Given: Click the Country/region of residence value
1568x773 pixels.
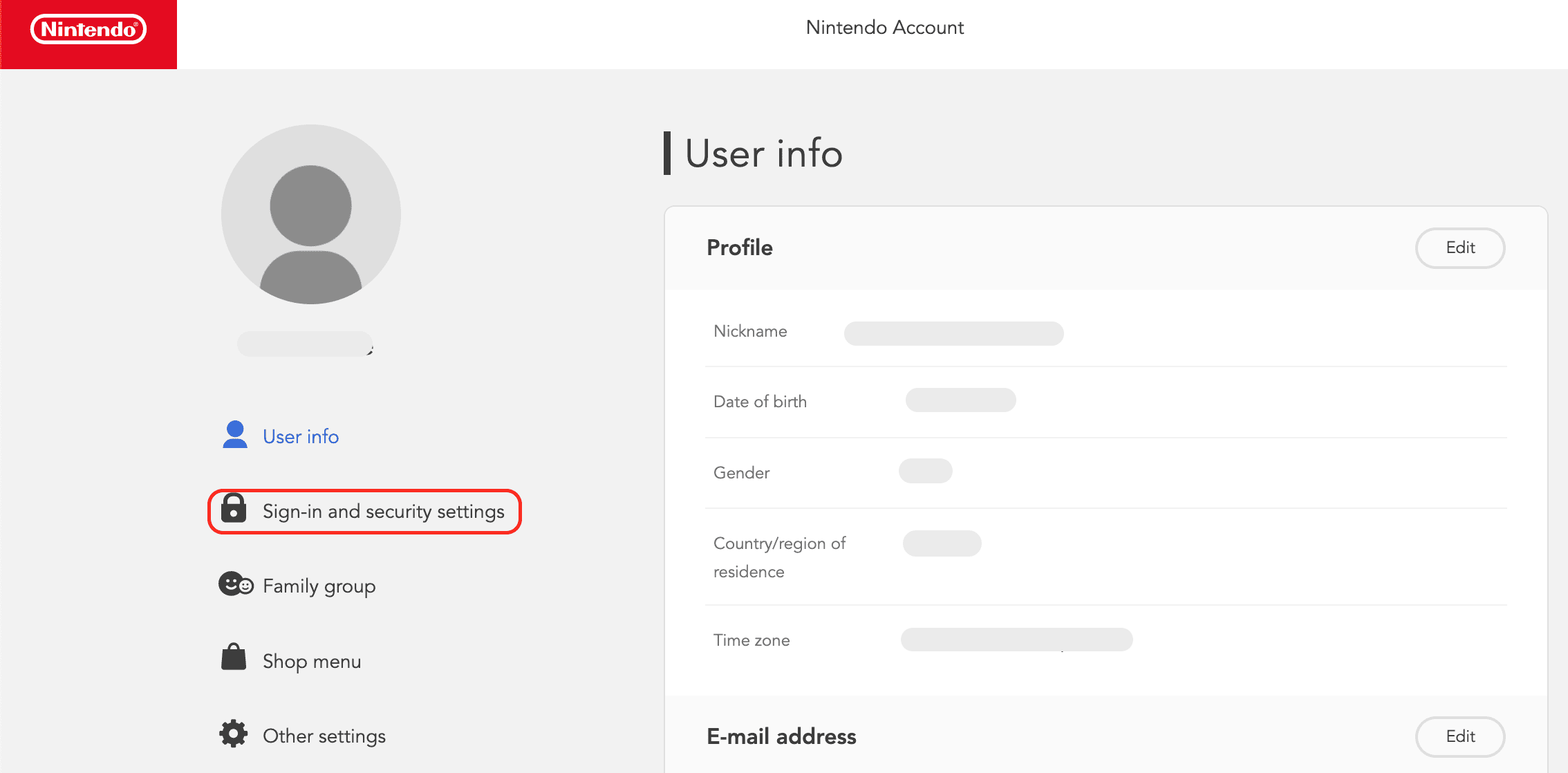Looking at the screenshot, I should pos(942,543).
